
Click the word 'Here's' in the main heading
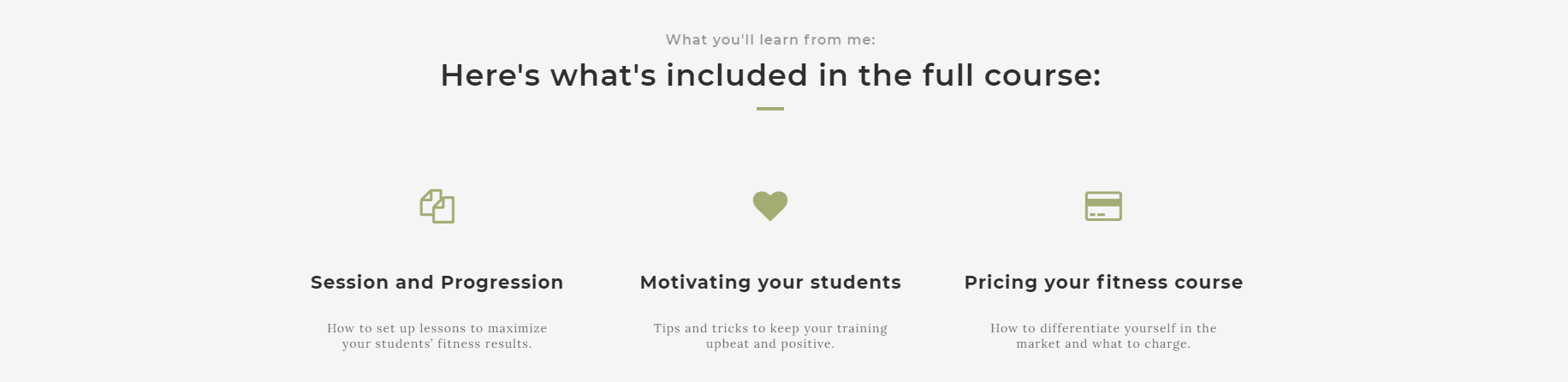tap(490, 75)
